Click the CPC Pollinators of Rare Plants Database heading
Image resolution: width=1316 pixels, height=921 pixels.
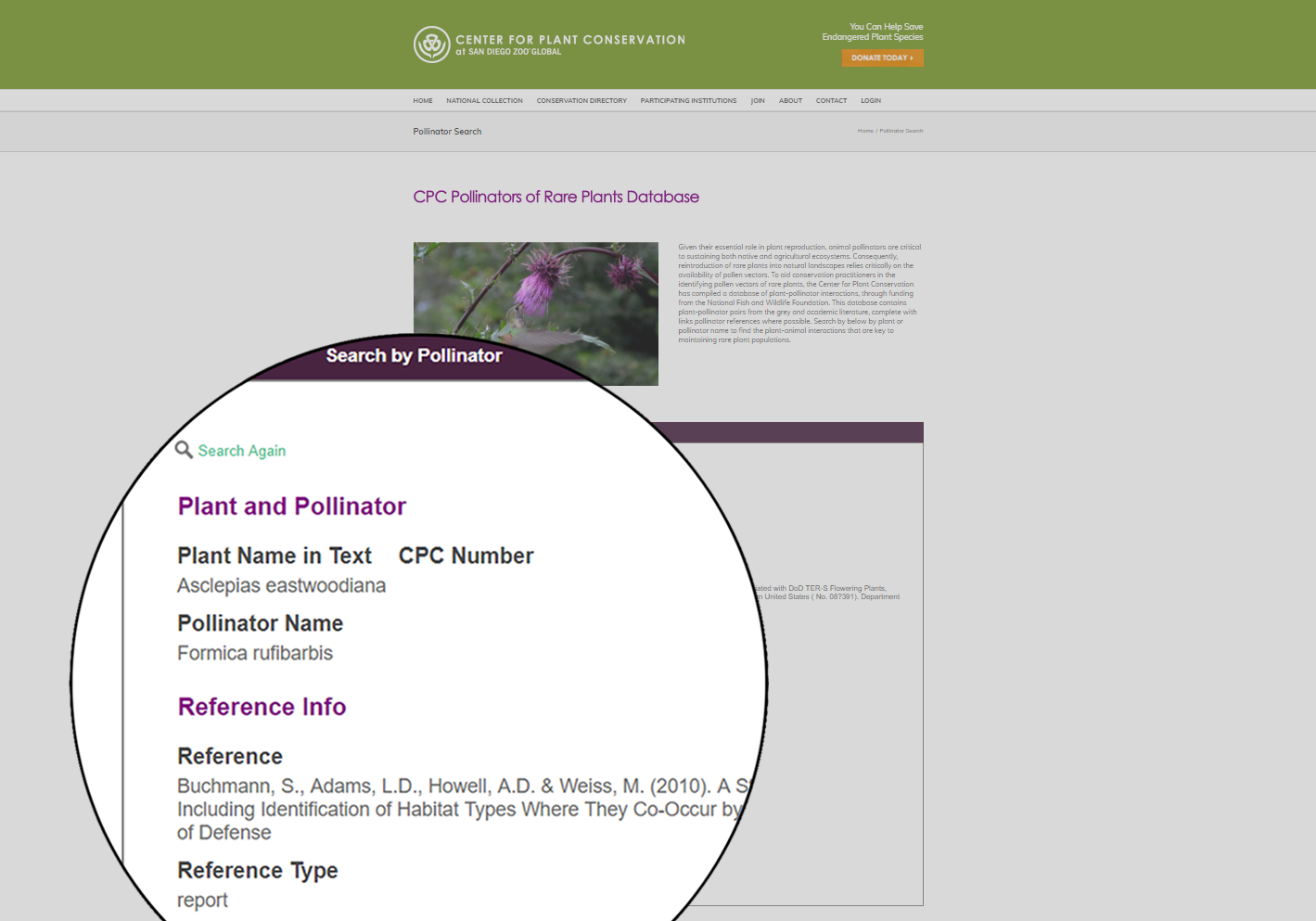click(x=556, y=197)
